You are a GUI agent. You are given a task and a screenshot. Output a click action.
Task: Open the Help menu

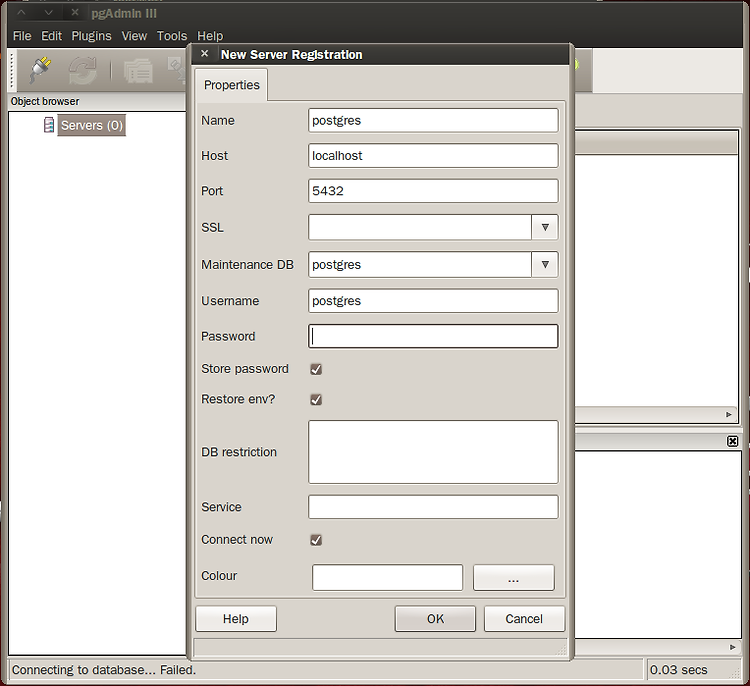(210, 36)
